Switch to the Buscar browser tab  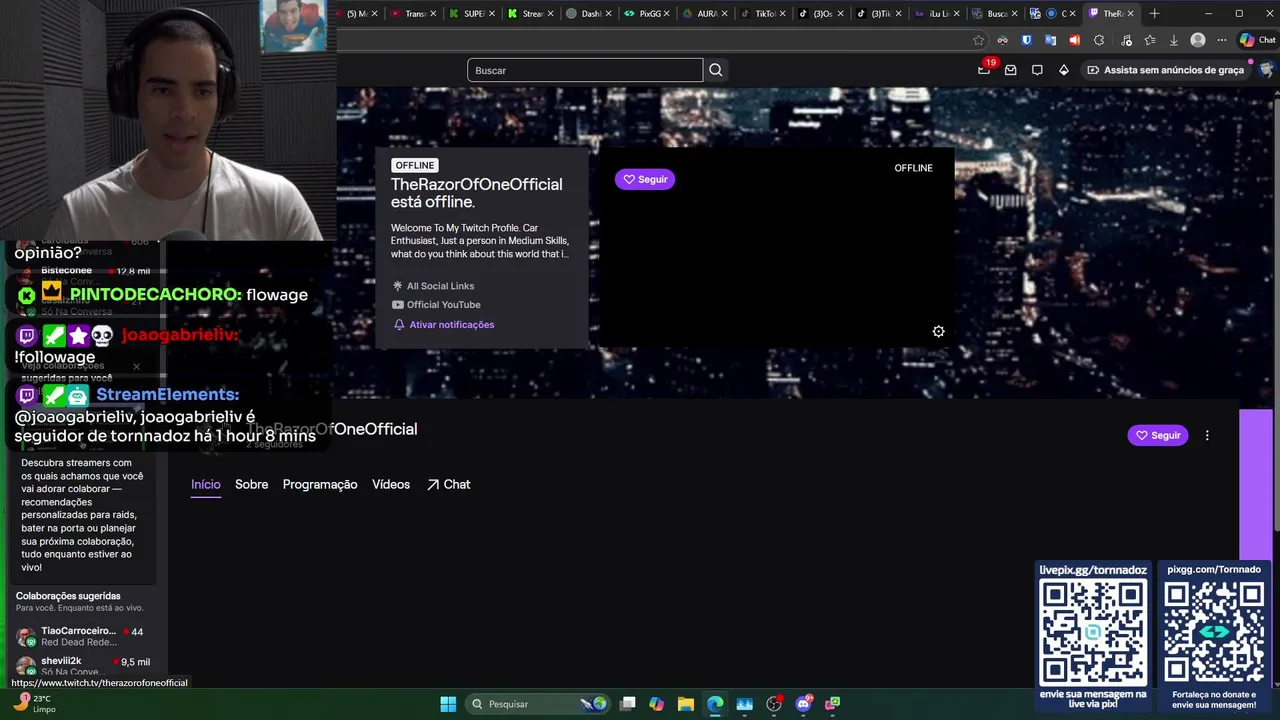tap(995, 14)
